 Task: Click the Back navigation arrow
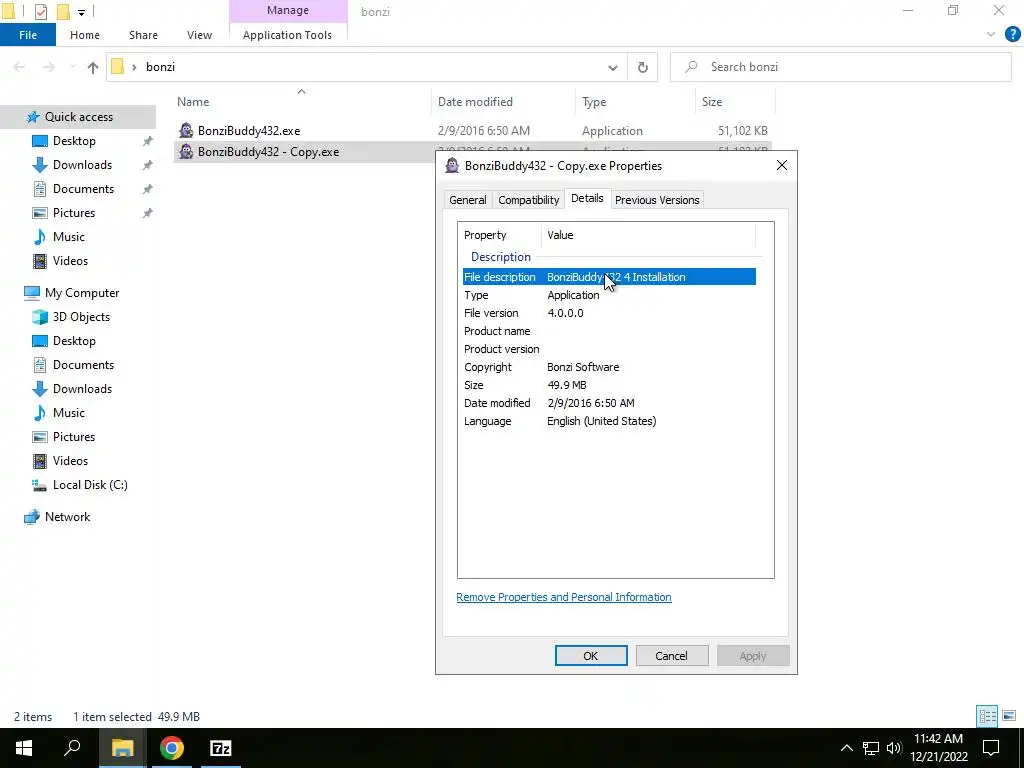[x=20, y=67]
